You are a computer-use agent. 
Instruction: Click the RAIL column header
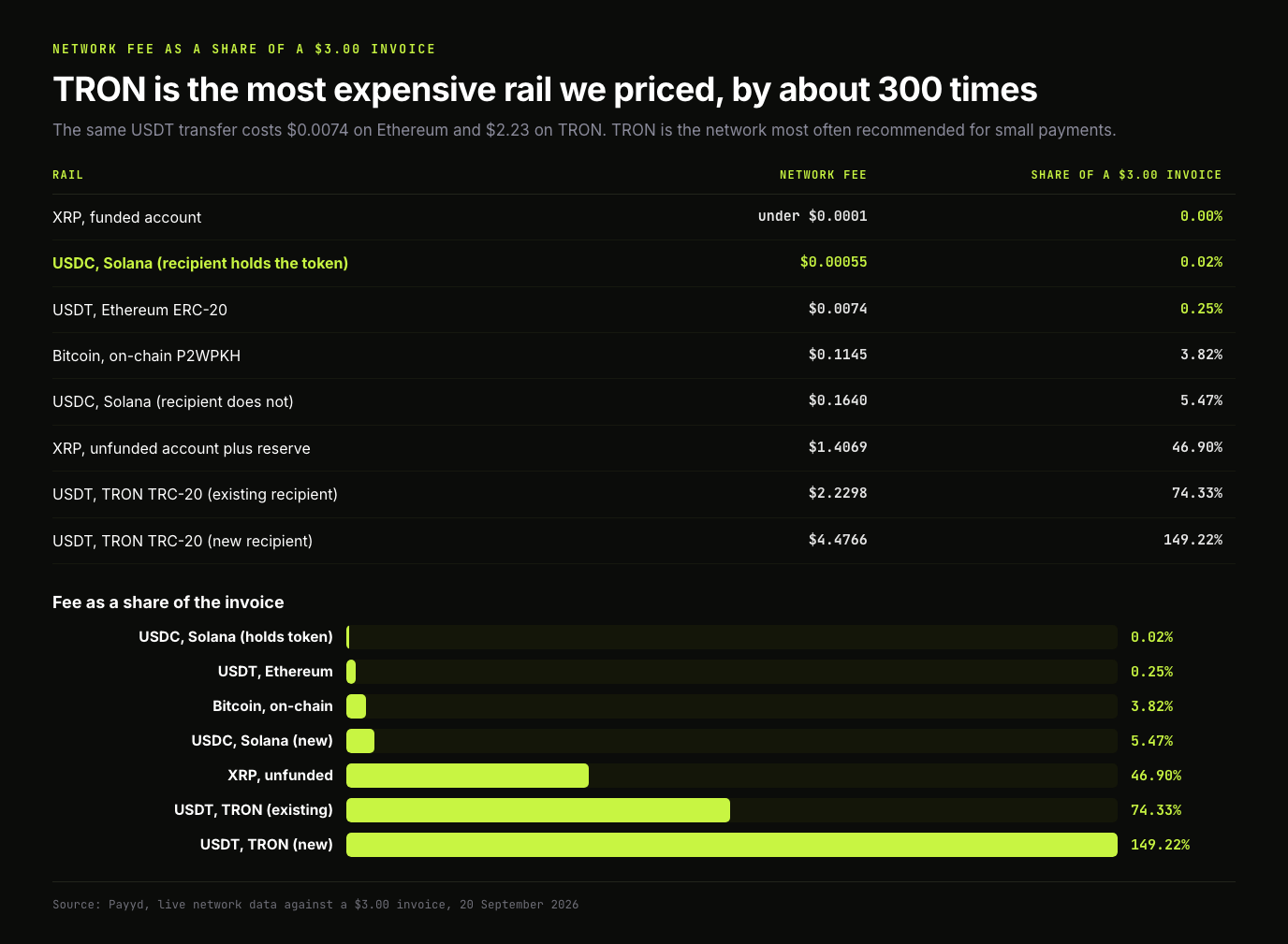click(x=67, y=175)
